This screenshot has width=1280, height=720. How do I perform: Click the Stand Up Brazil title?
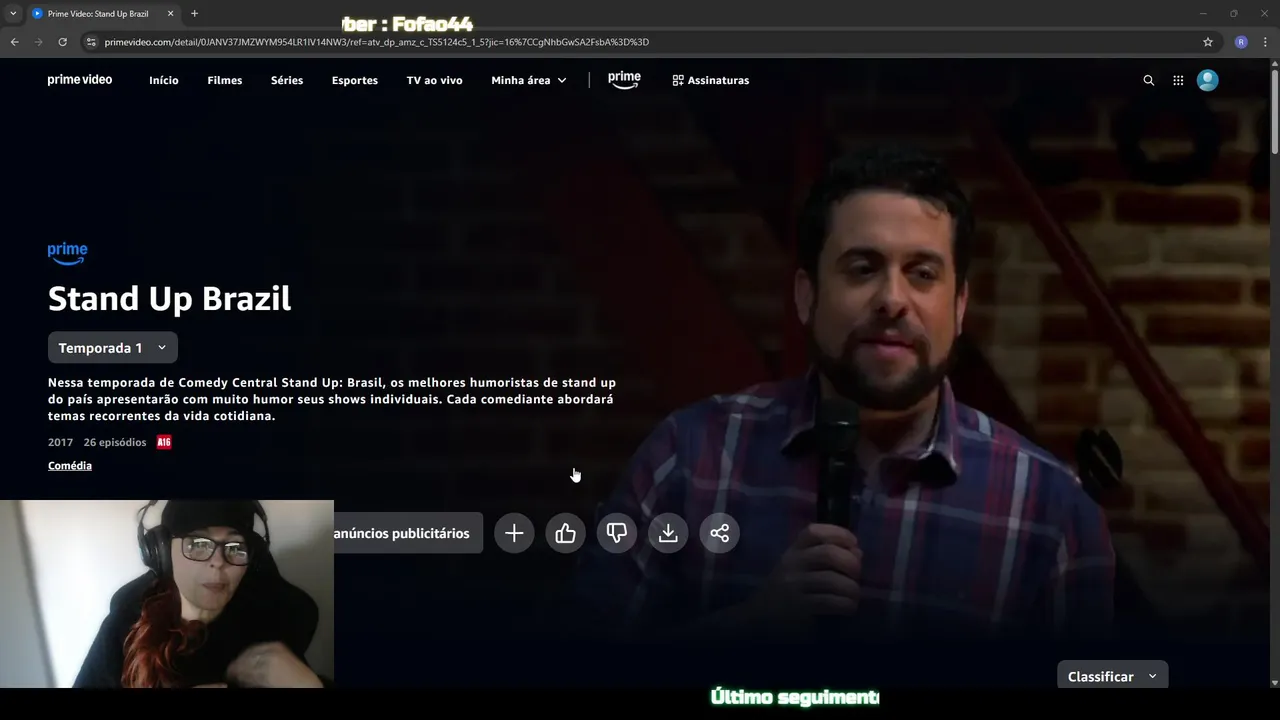click(x=170, y=298)
